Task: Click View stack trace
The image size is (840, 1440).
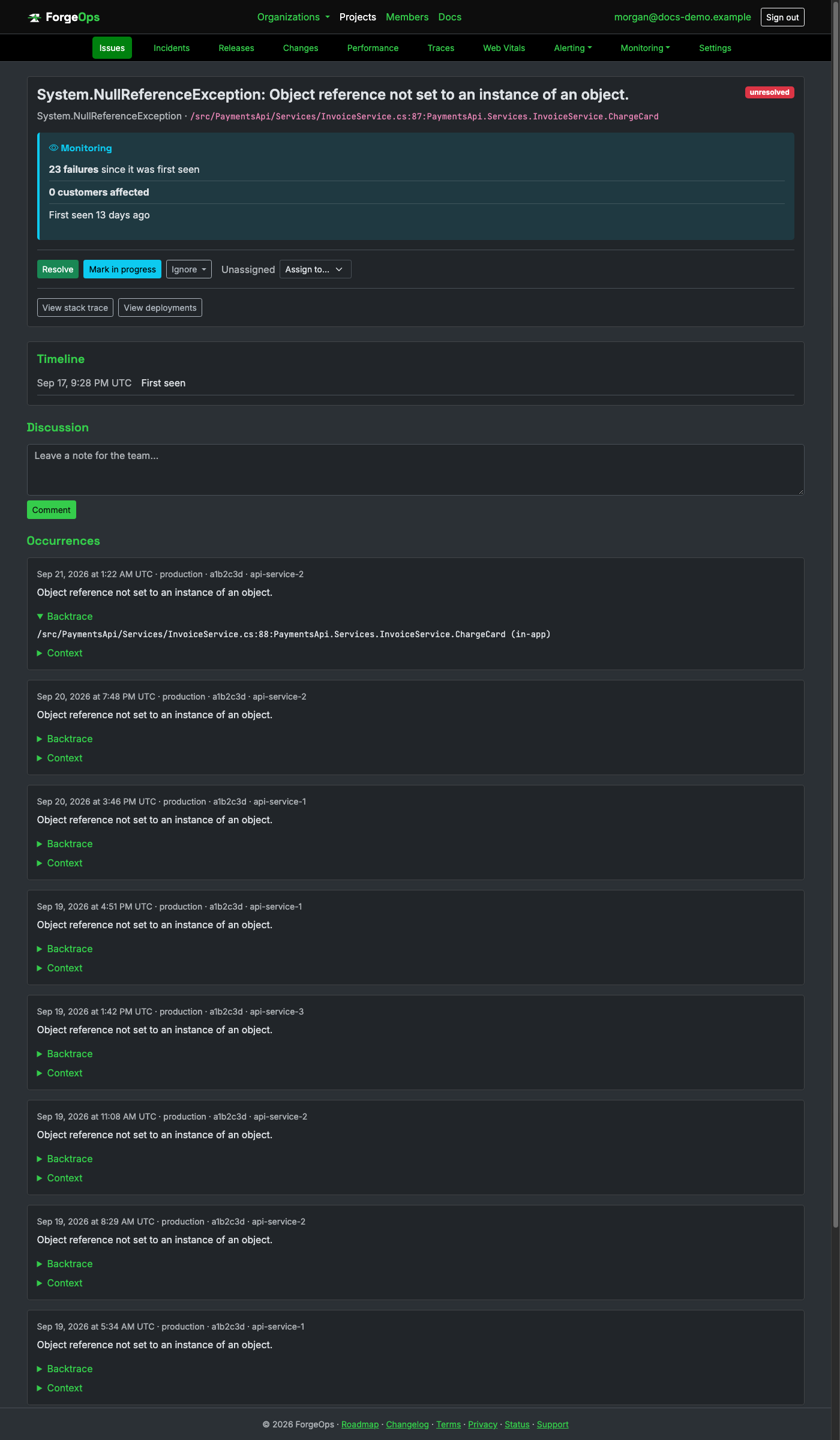Action: pos(75,308)
